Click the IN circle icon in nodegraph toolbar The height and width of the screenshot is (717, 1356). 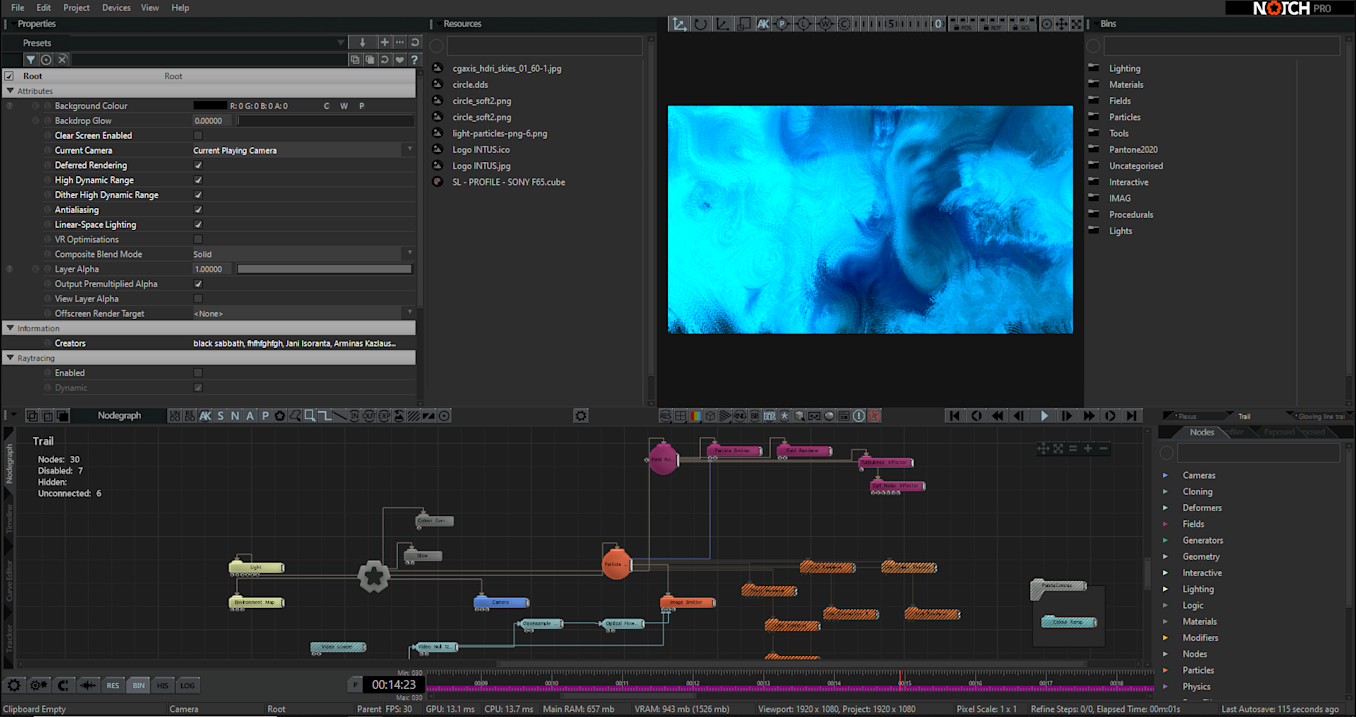pos(354,416)
